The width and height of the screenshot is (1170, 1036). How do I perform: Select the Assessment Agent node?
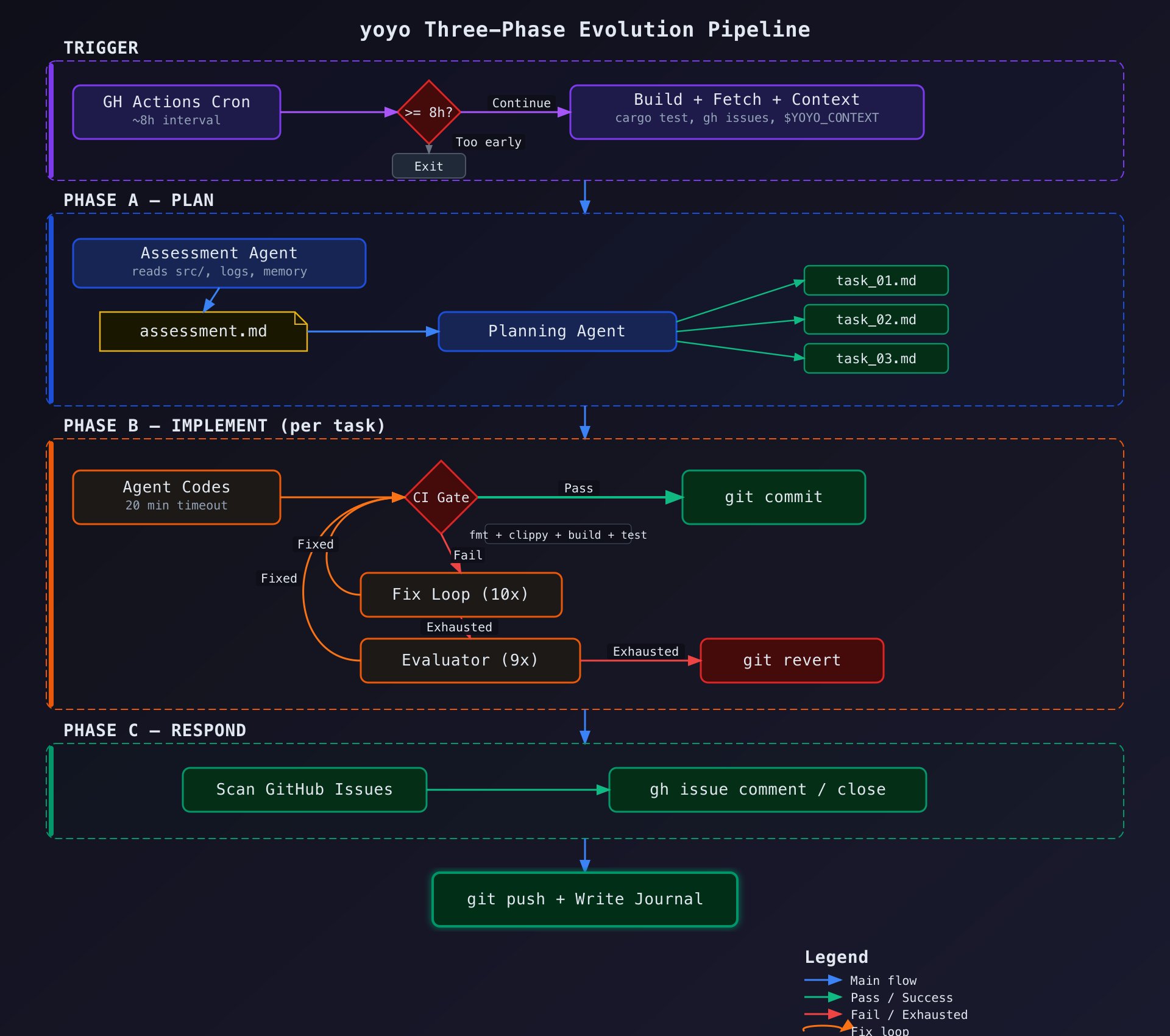(x=219, y=263)
